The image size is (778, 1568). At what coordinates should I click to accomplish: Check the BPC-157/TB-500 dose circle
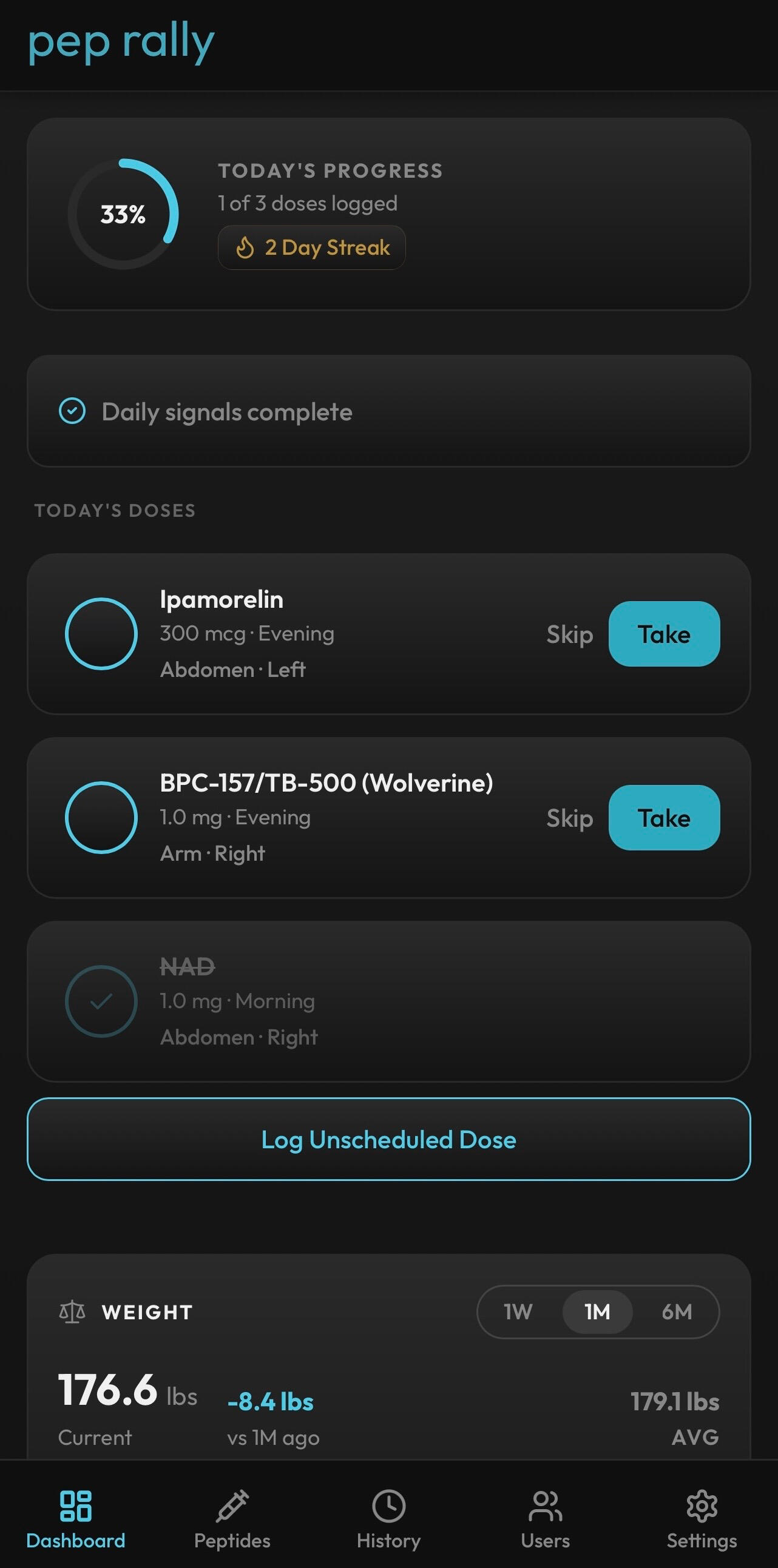(x=101, y=818)
